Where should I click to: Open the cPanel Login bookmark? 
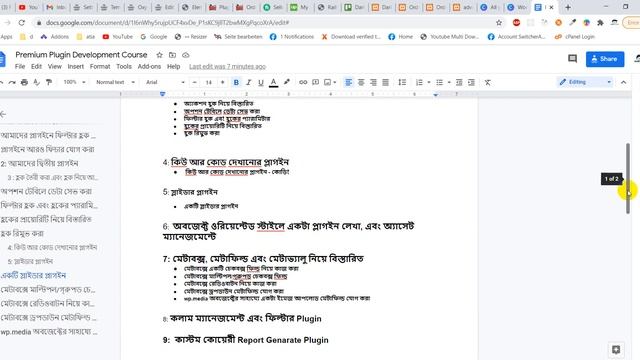tap(575, 37)
